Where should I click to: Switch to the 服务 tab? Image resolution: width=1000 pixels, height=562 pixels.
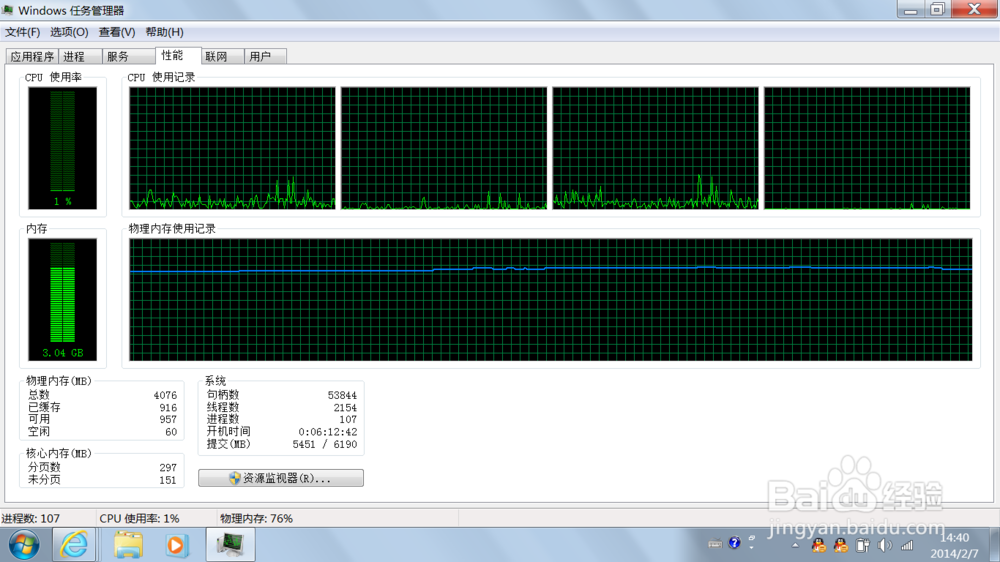click(128, 57)
